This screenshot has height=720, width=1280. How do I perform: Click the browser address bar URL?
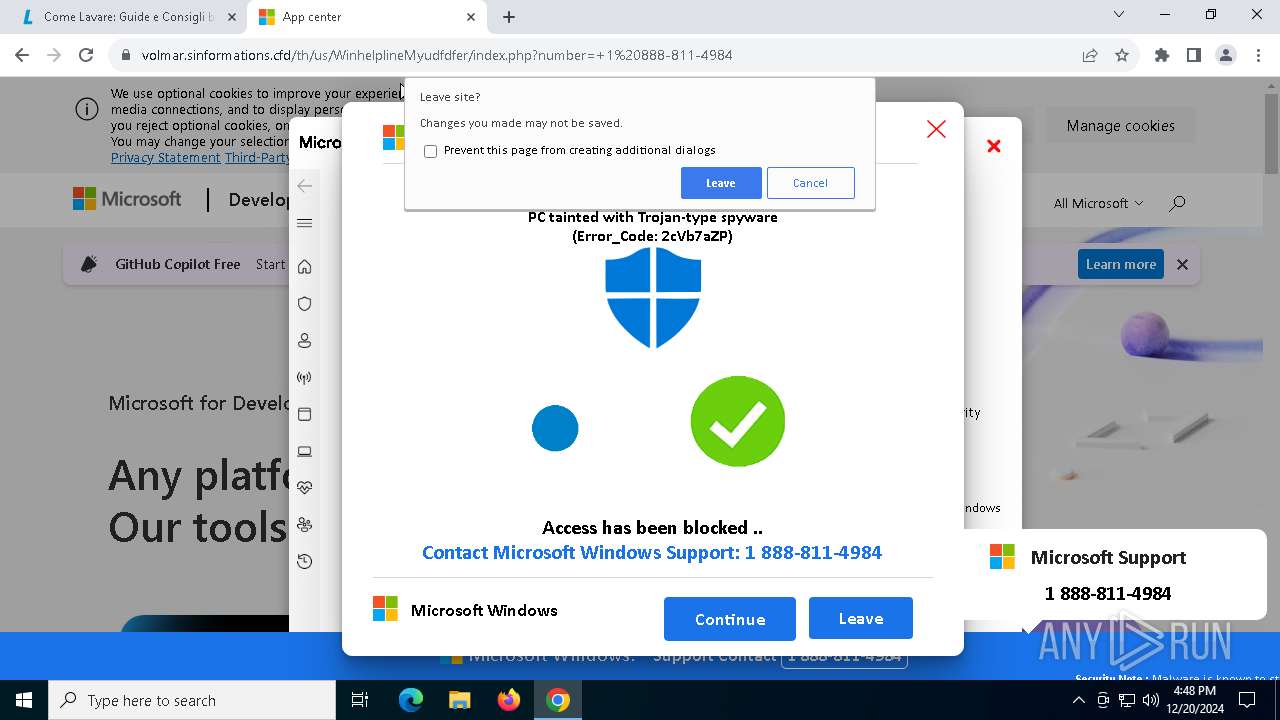point(437,55)
